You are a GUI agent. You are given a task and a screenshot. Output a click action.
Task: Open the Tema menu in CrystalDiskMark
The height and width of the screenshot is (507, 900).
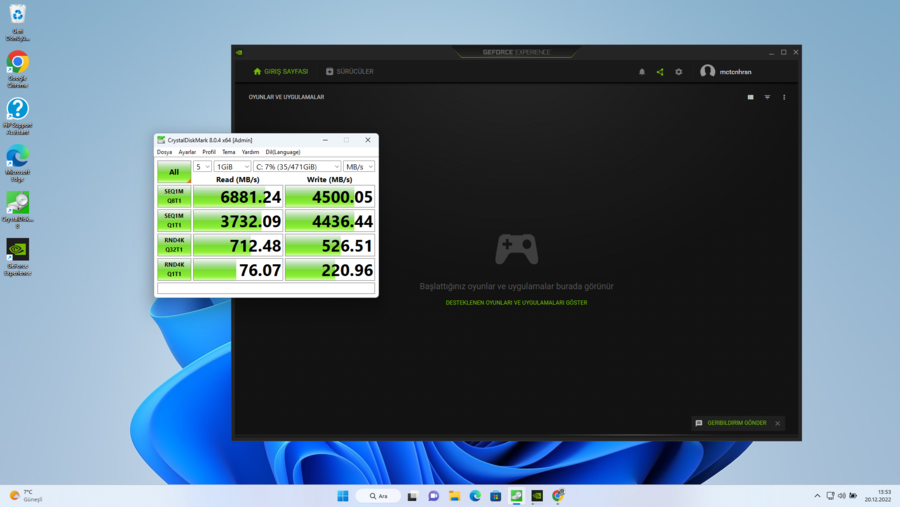pyautogui.click(x=228, y=152)
